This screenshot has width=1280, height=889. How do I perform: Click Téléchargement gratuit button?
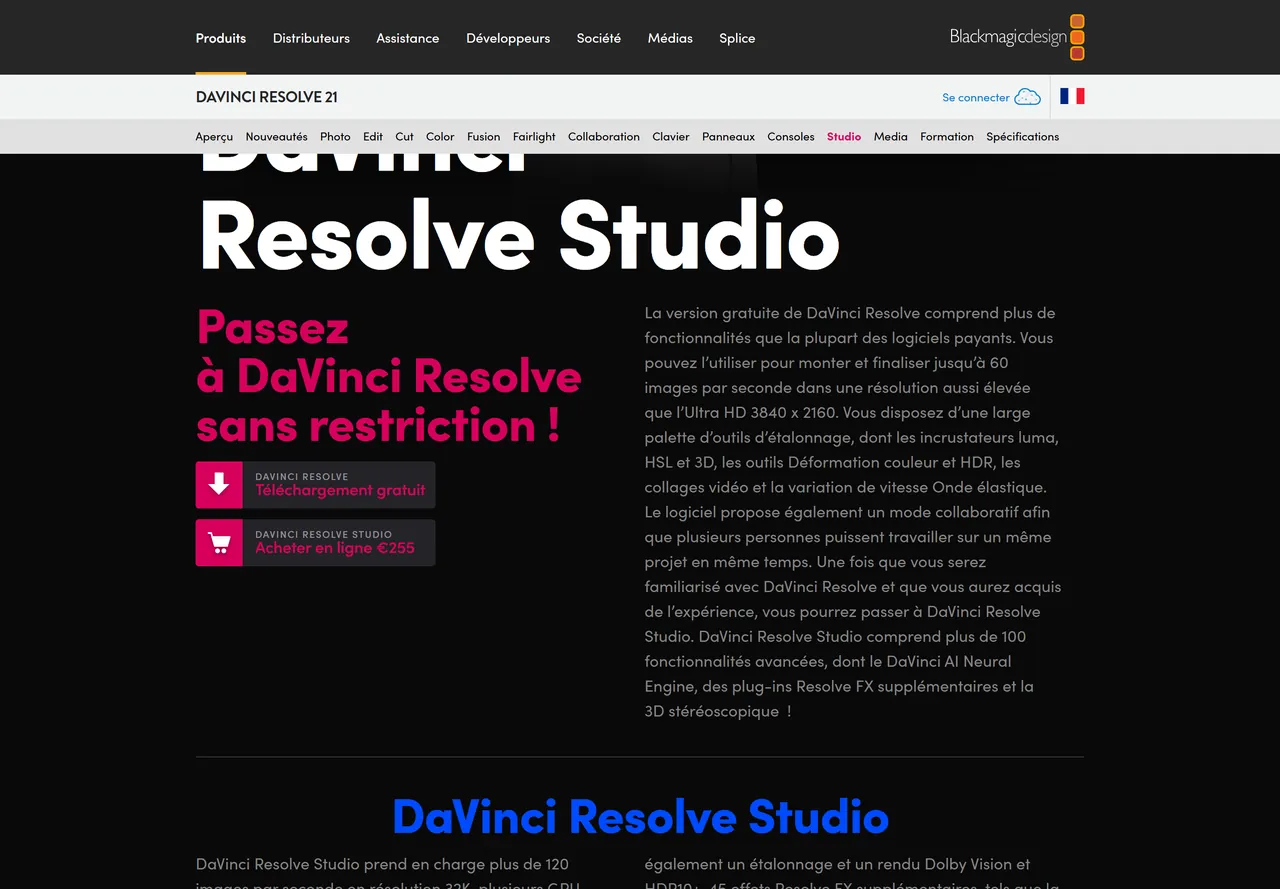point(316,485)
